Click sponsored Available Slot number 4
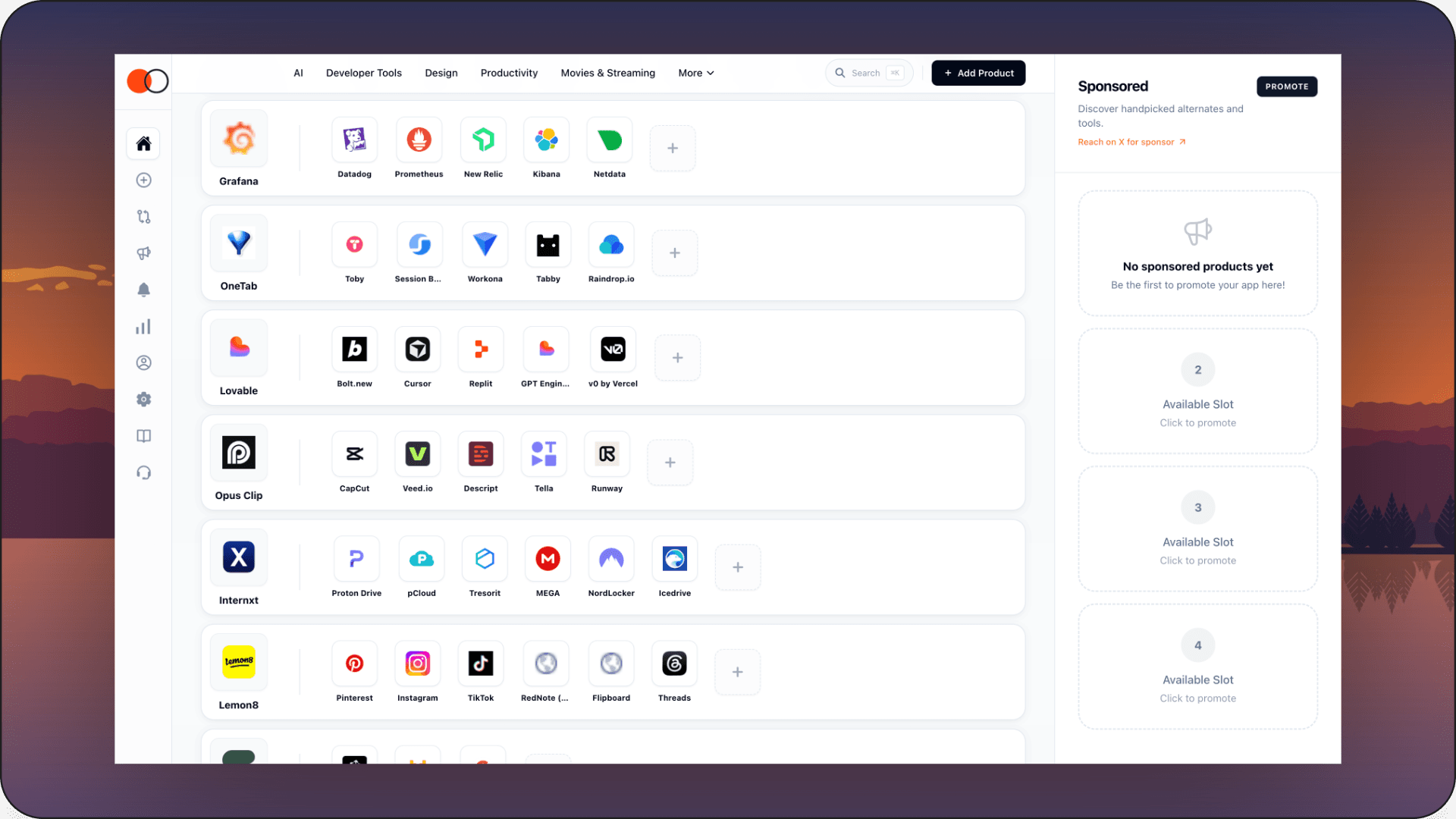The image size is (1456, 819). [x=1198, y=667]
